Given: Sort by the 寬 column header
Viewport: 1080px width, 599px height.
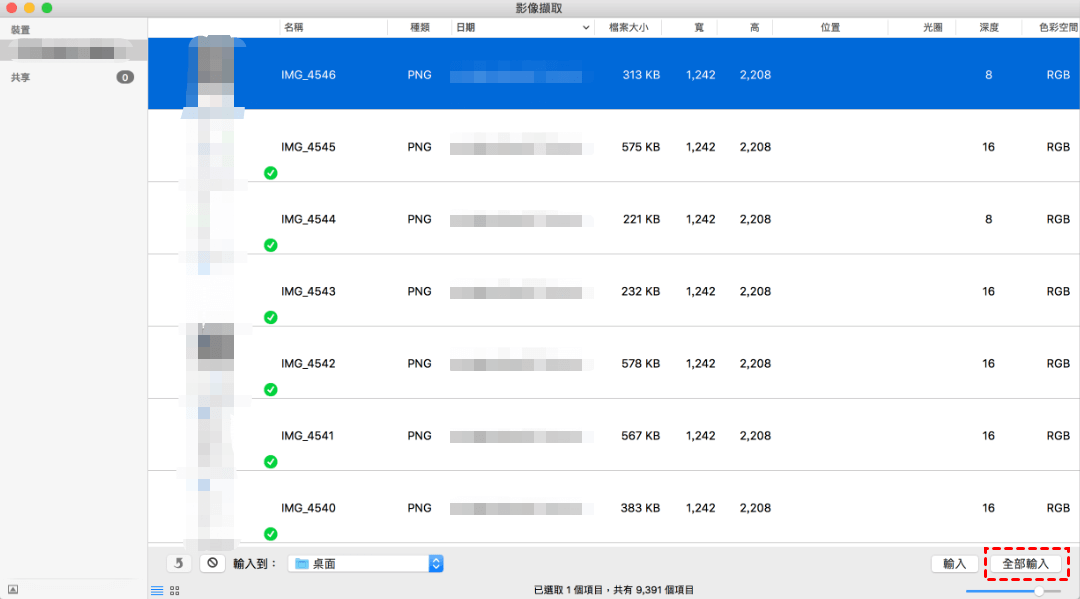Looking at the screenshot, I should [x=699, y=28].
